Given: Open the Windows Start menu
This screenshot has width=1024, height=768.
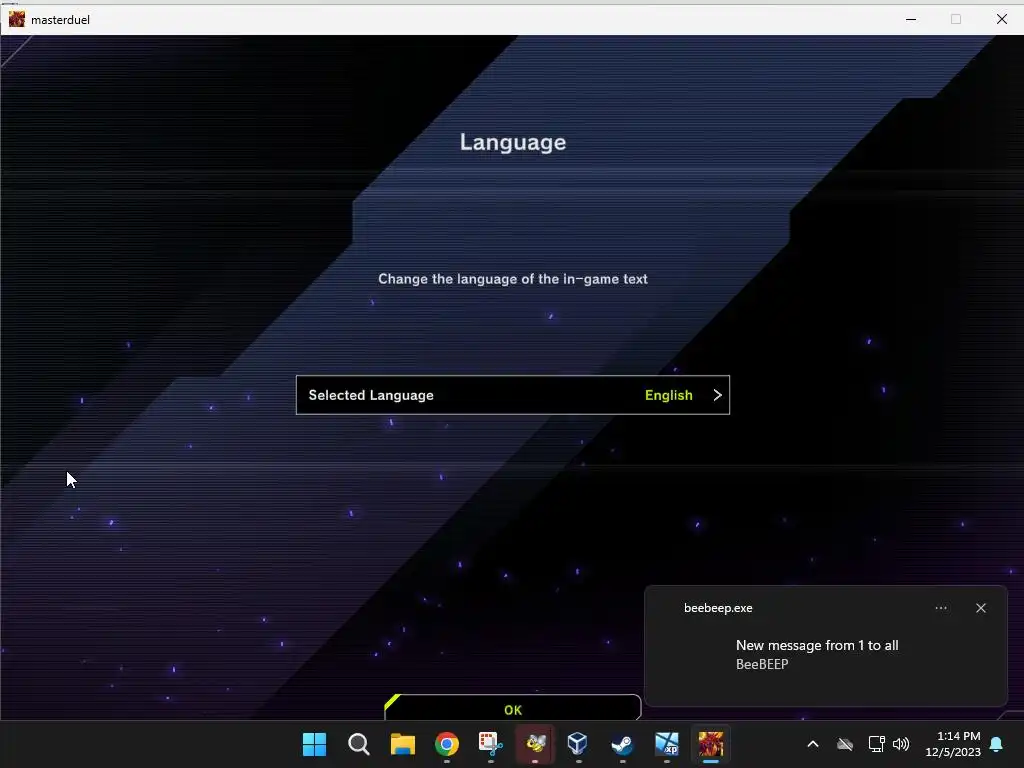Looking at the screenshot, I should point(314,744).
